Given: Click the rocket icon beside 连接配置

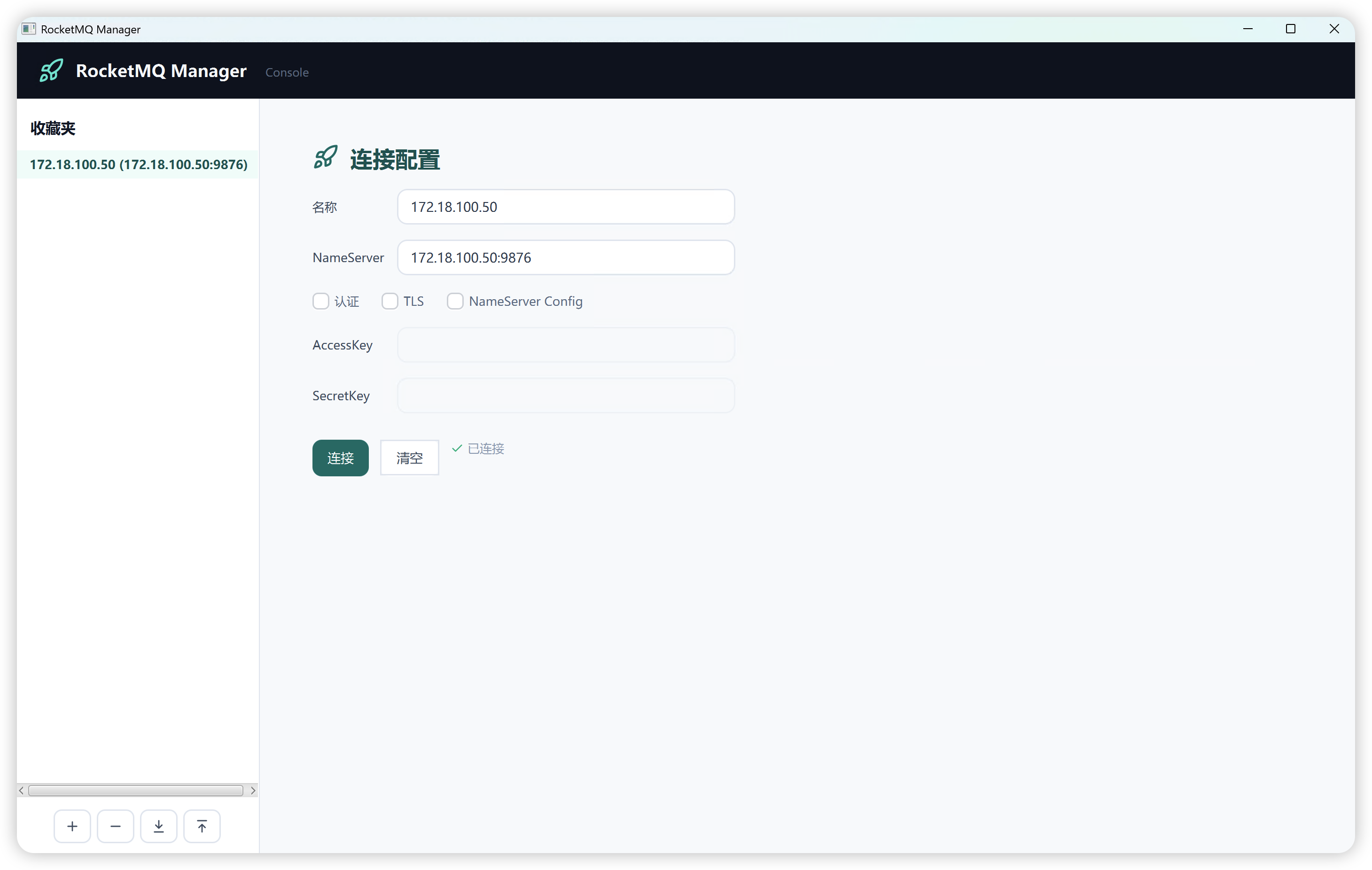Looking at the screenshot, I should tap(325, 157).
